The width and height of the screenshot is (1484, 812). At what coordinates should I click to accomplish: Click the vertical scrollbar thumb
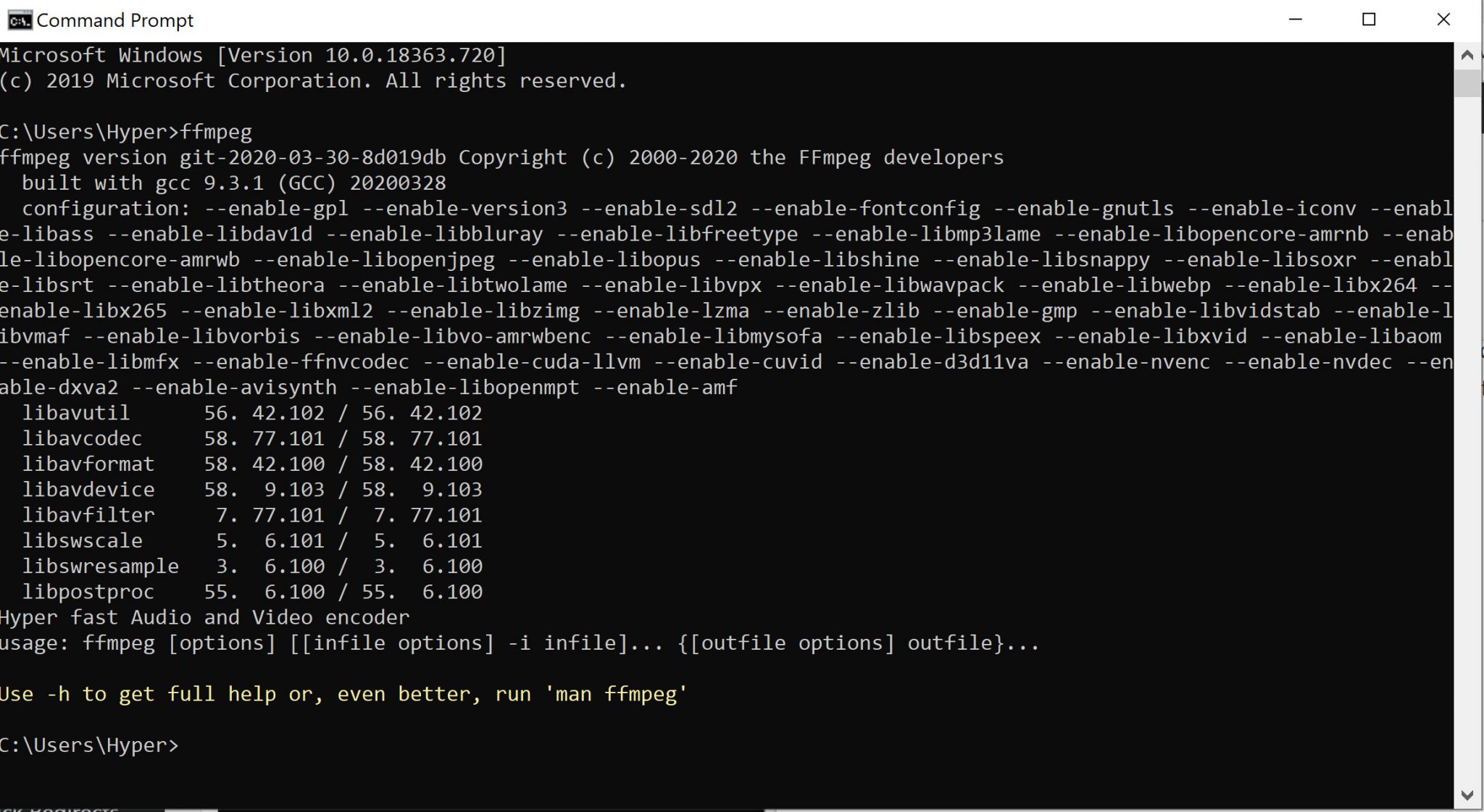1467,83
